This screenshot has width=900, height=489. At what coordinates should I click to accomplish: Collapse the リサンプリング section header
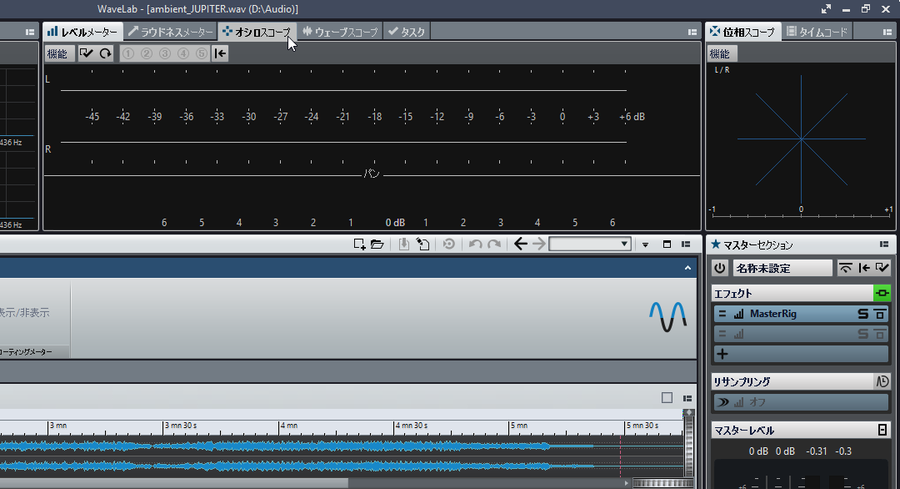click(792, 382)
